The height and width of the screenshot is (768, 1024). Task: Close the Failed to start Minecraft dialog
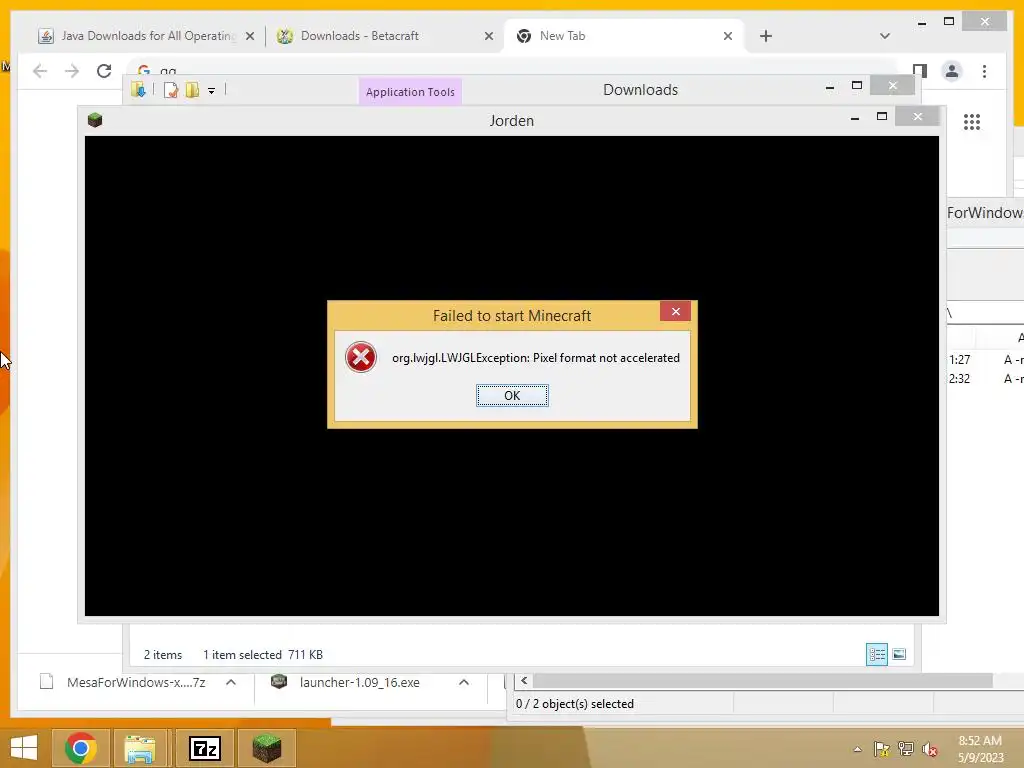[x=675, y=312]
